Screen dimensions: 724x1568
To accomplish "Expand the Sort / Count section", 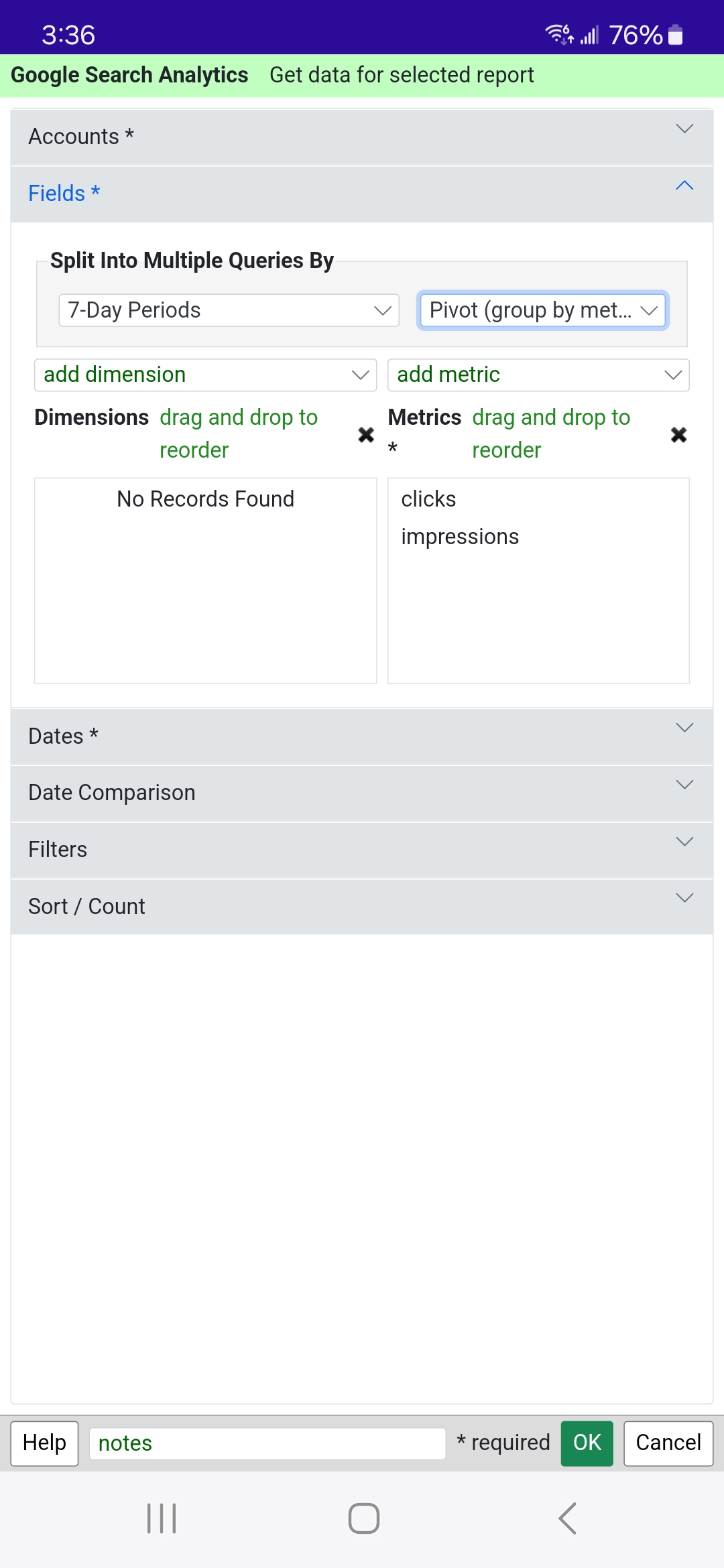I will click(362, 906).
